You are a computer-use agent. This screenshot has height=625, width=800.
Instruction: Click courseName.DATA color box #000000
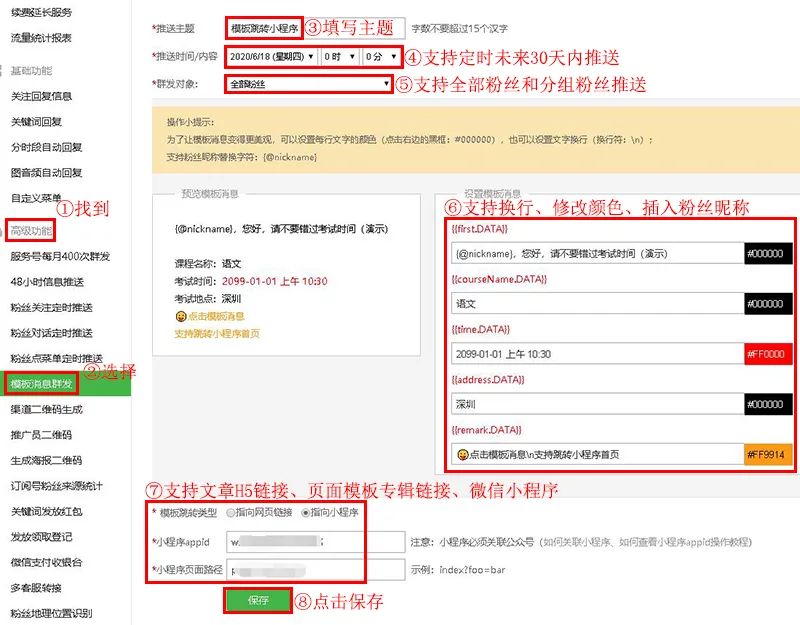point(768,304)
